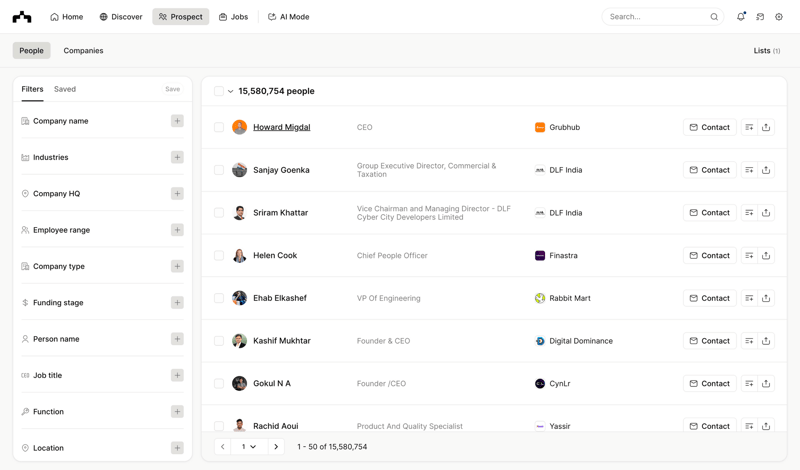Add Ehab Elkashef to a list

coord(749,298)
